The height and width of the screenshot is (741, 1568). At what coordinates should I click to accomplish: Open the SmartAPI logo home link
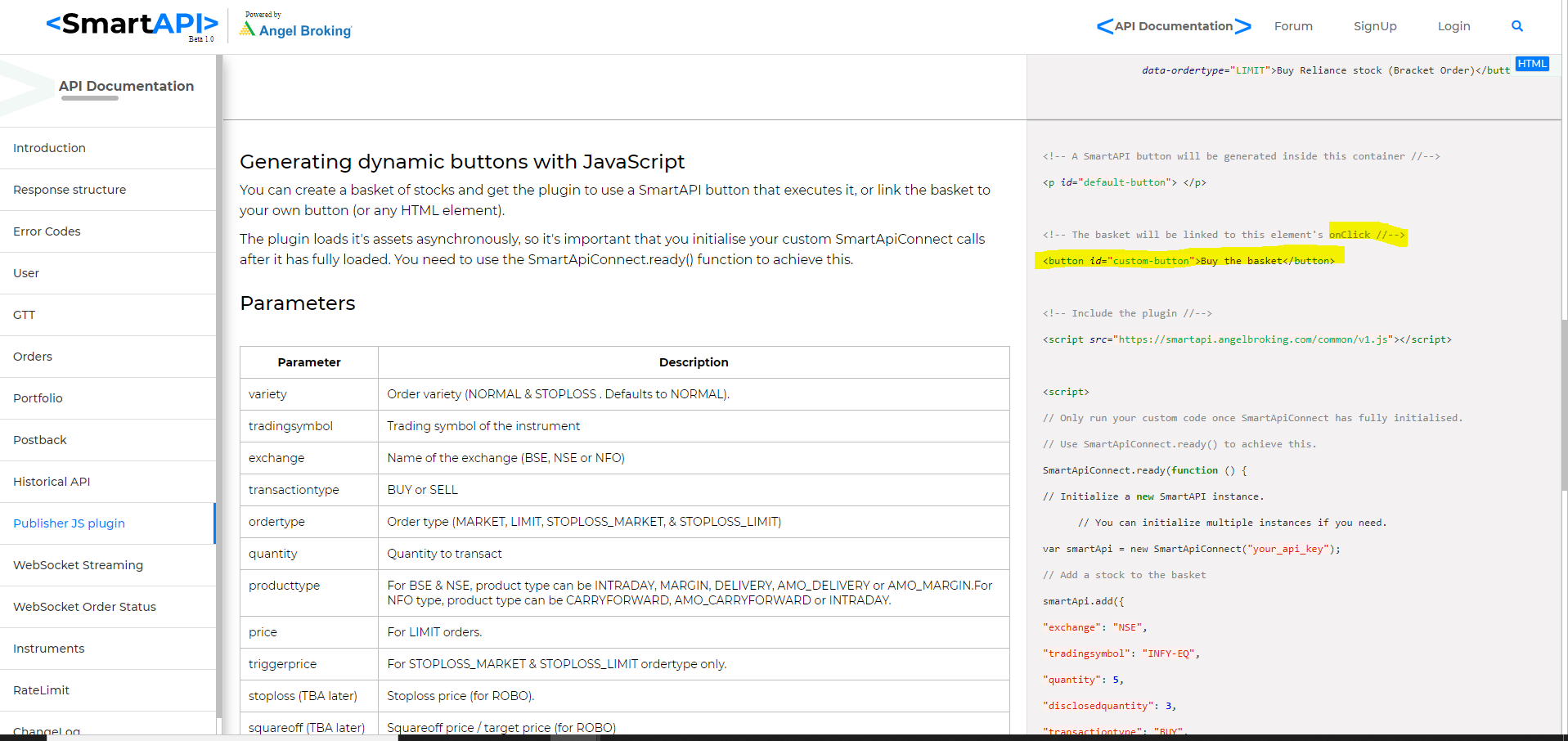click(132, 25)
